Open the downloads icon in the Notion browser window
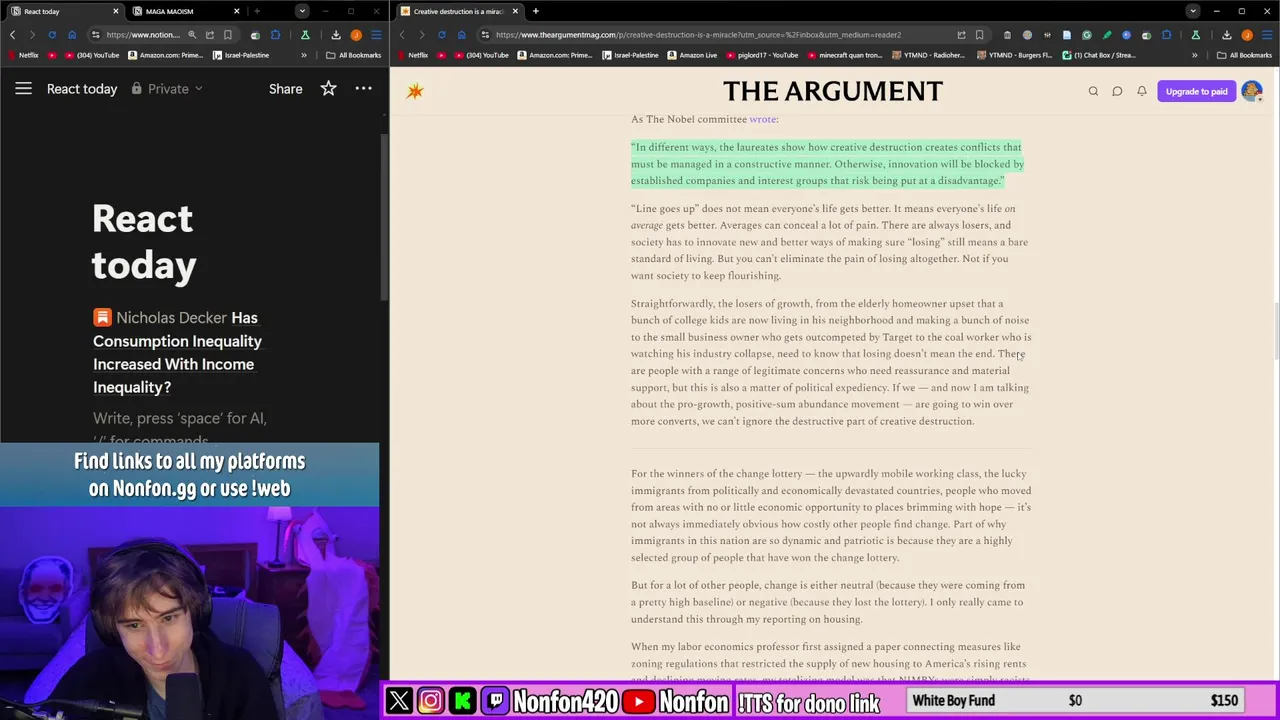The width and height of the screenshot is (1280, 720). pyautogui.click(x=335, y=35)
